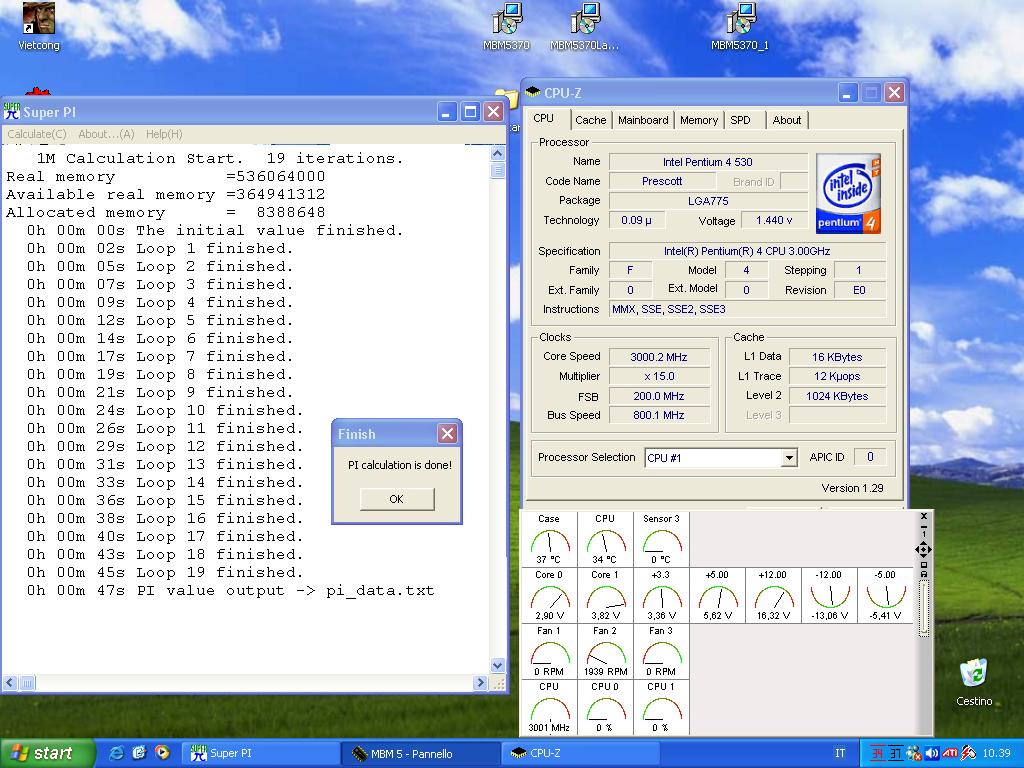Click the APIC ID field in CPU-Z
Image resolution: width=1024 pixels, height=768 pixels.
tap(869, 457)
